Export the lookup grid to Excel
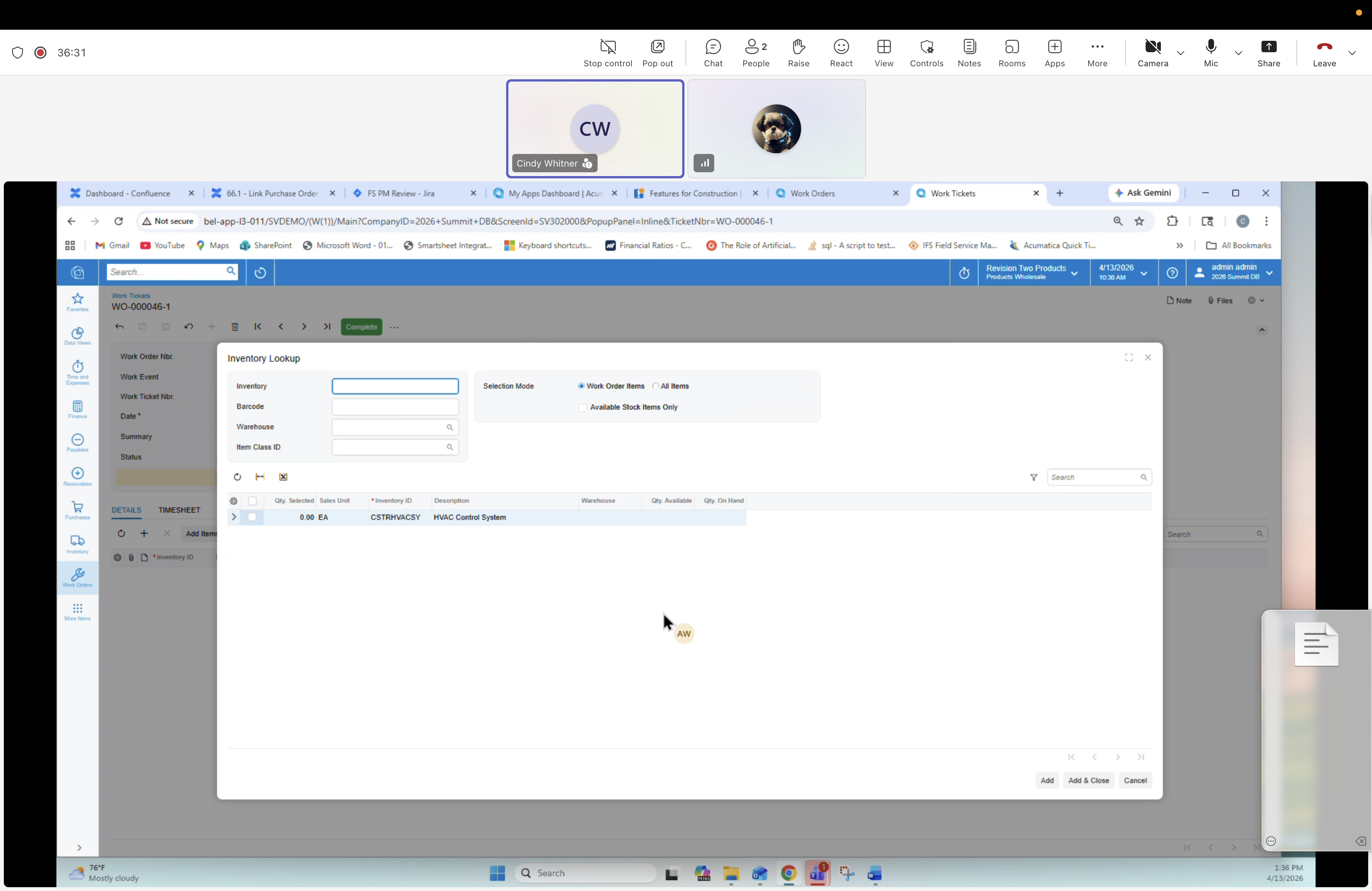Screen dimensions: 1372x891 point(282,477)
